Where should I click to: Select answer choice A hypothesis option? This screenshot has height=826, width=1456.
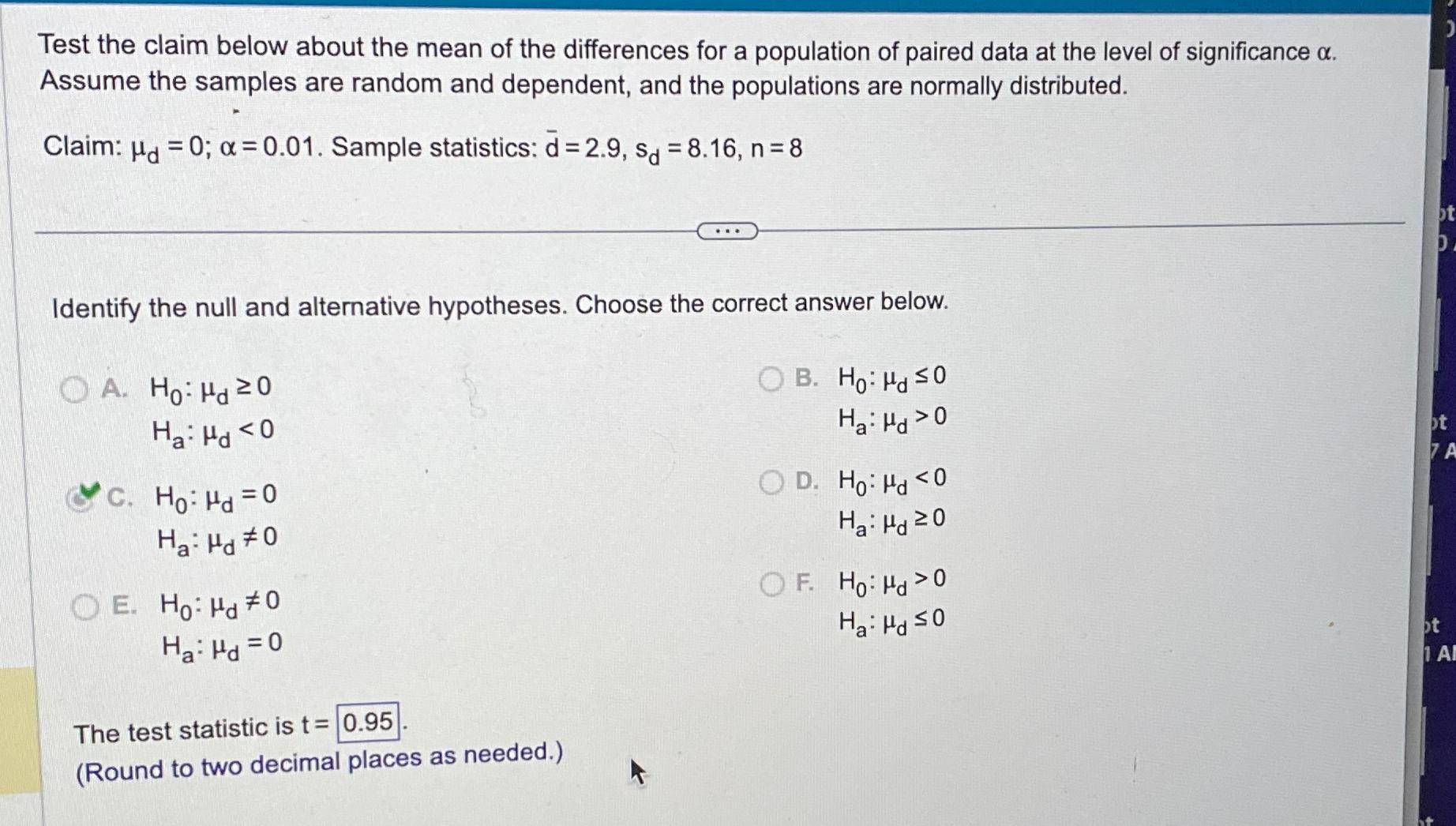coord(76,388)
